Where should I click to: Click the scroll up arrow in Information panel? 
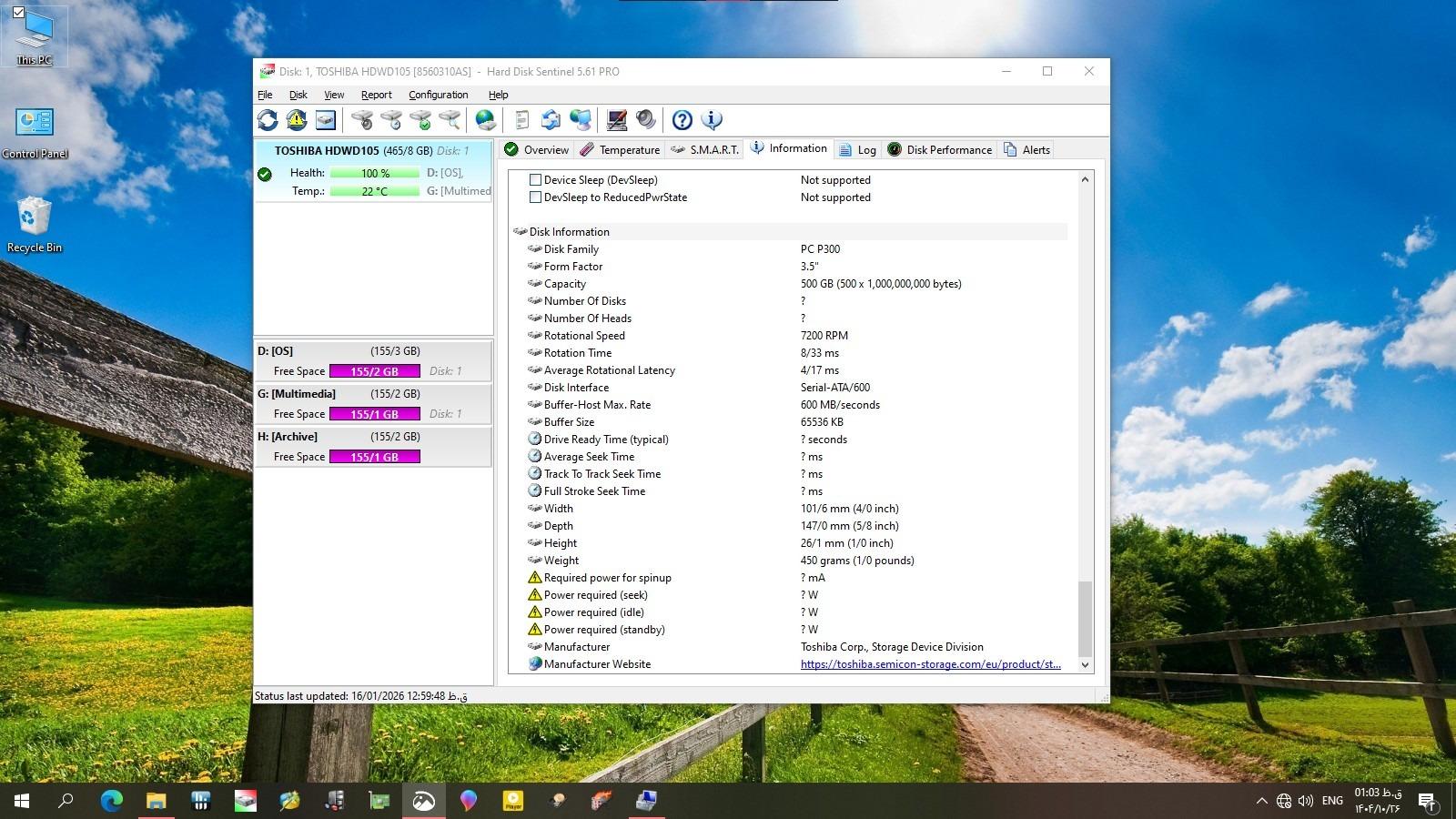click(1085, 180)
